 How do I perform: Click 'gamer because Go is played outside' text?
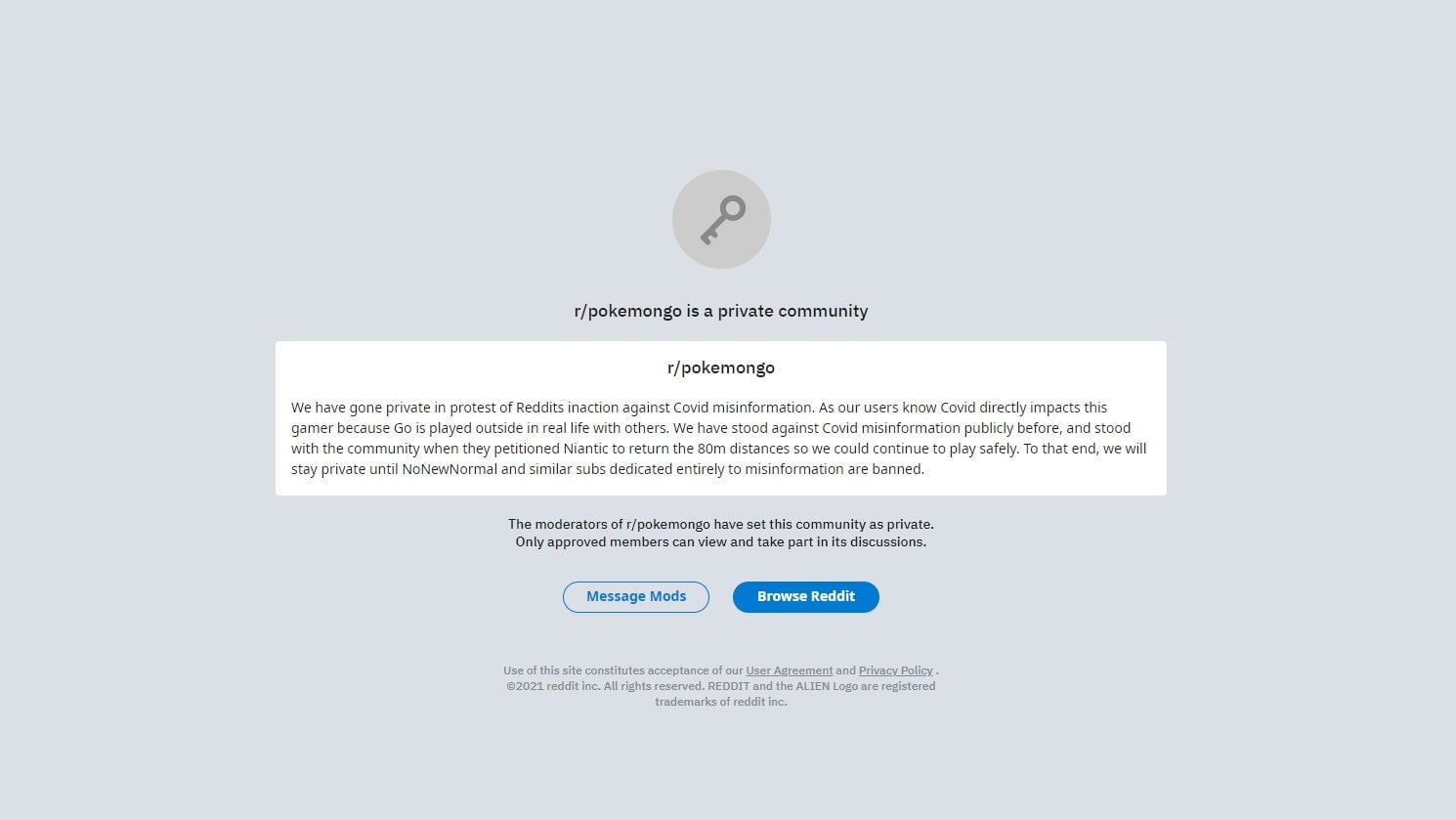point(403,428)
